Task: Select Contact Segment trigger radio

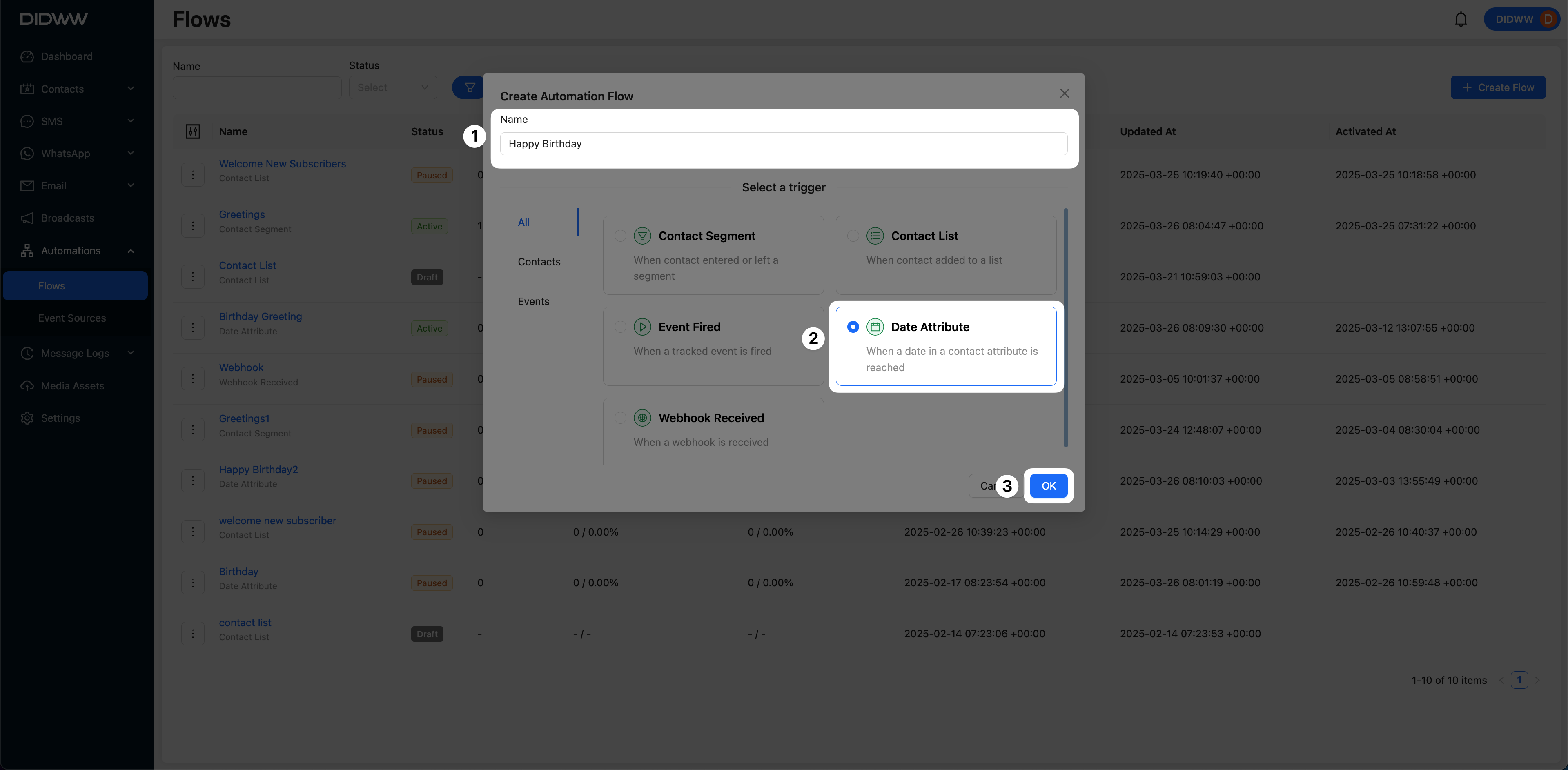Action: (620, 236)
